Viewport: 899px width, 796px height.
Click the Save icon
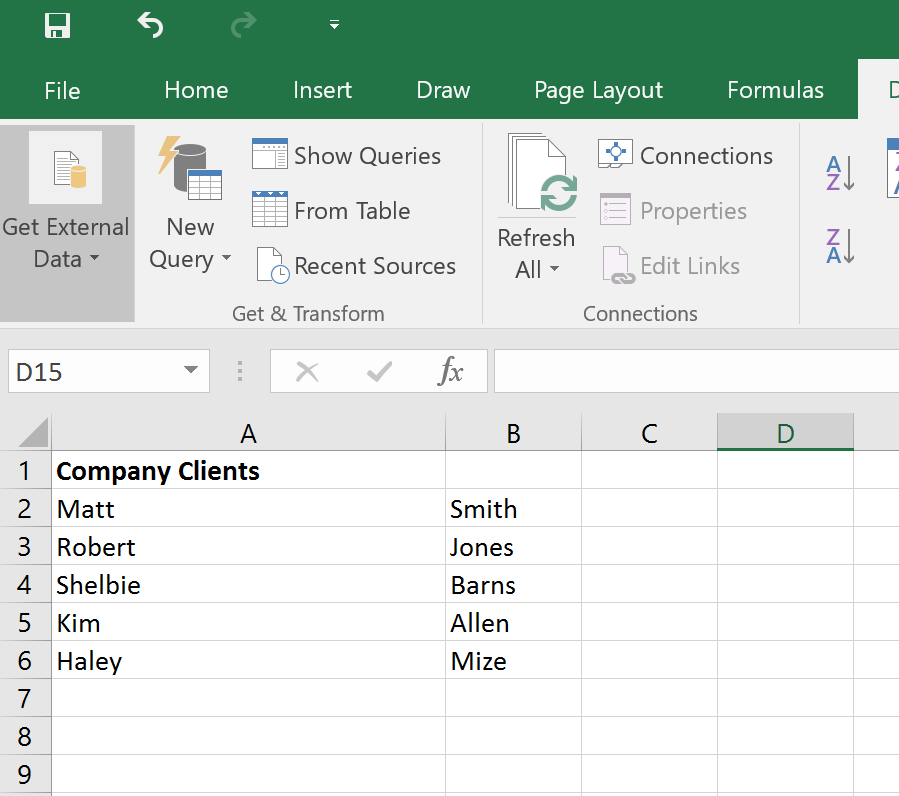click(57, 27)
